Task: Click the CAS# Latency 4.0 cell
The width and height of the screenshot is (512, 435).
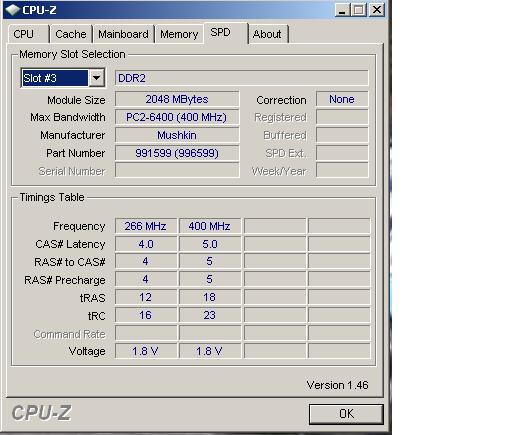Action: [146, 244]
